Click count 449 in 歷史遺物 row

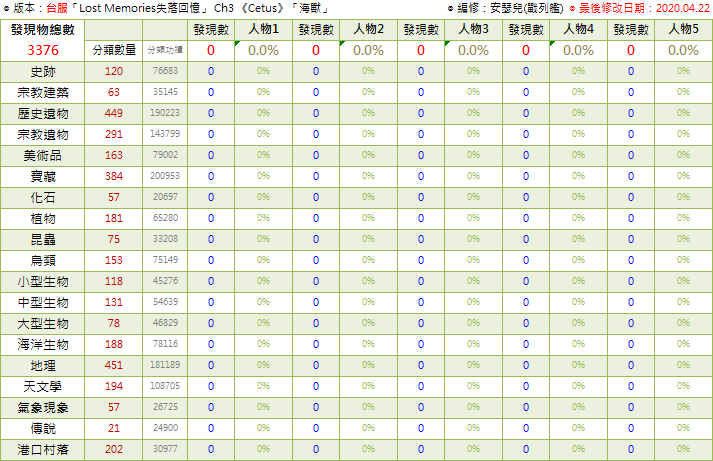pyautogui.click(x=114, y=113)
